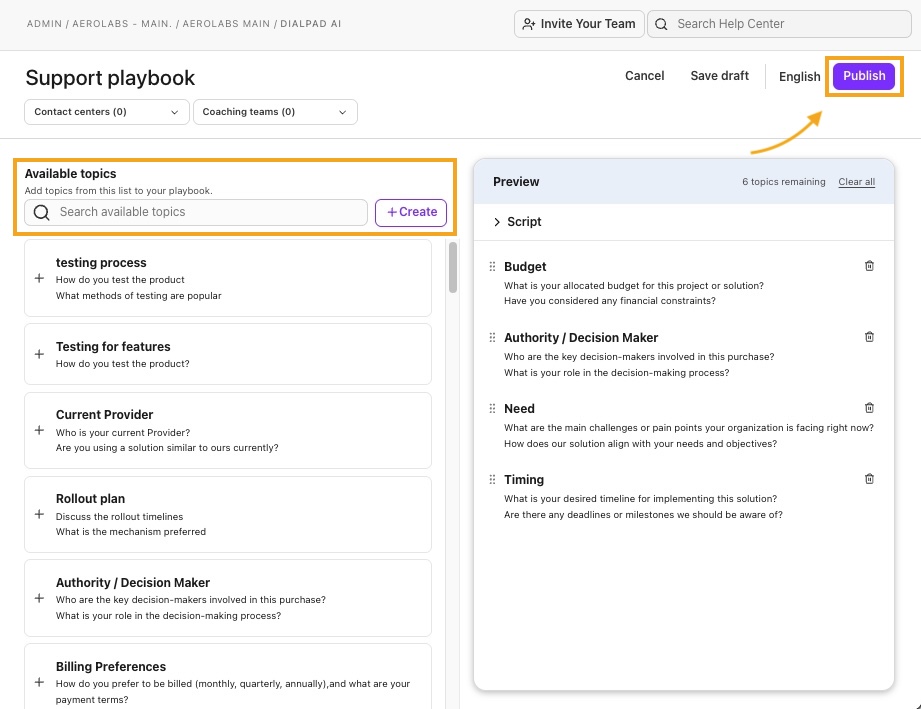This screenshot has height=709, width=921.
Task: Click the magnifier icon in Search available topics
Action: coord(42,212)
